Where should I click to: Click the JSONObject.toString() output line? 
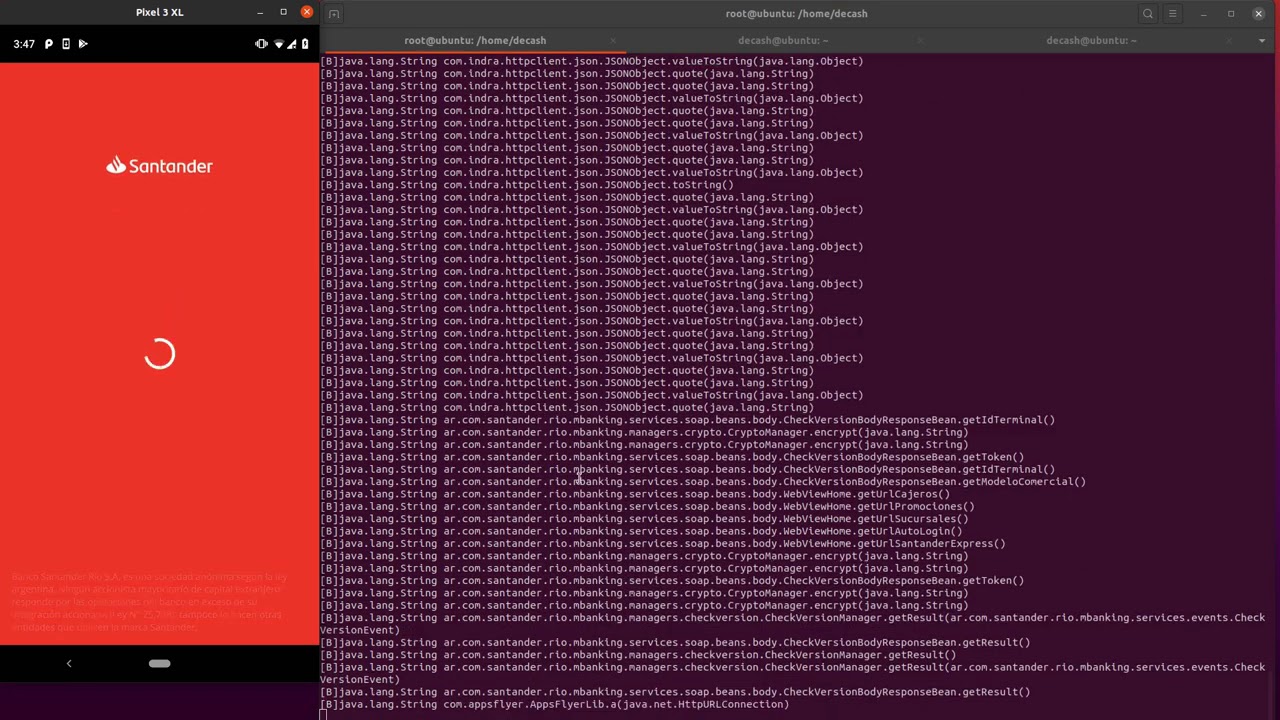pos(527,185)
